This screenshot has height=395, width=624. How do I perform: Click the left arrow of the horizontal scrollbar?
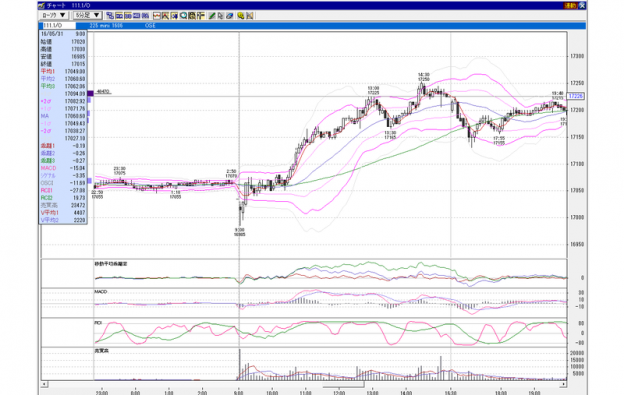45,384
